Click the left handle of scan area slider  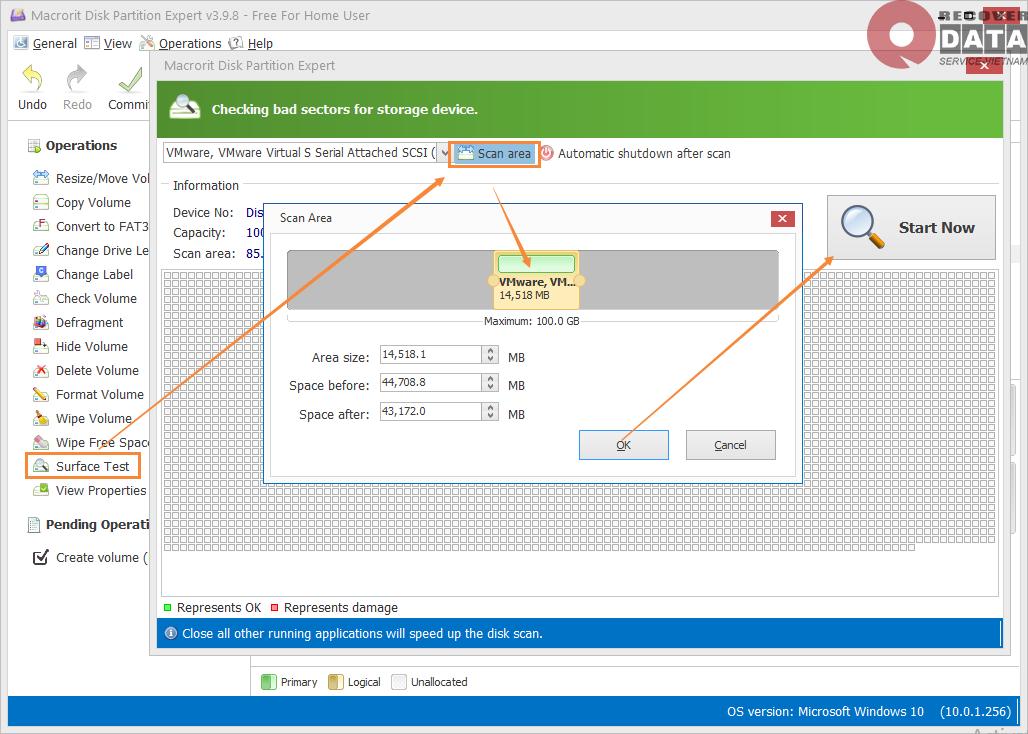pyautogui.click(x=493, y=281)
